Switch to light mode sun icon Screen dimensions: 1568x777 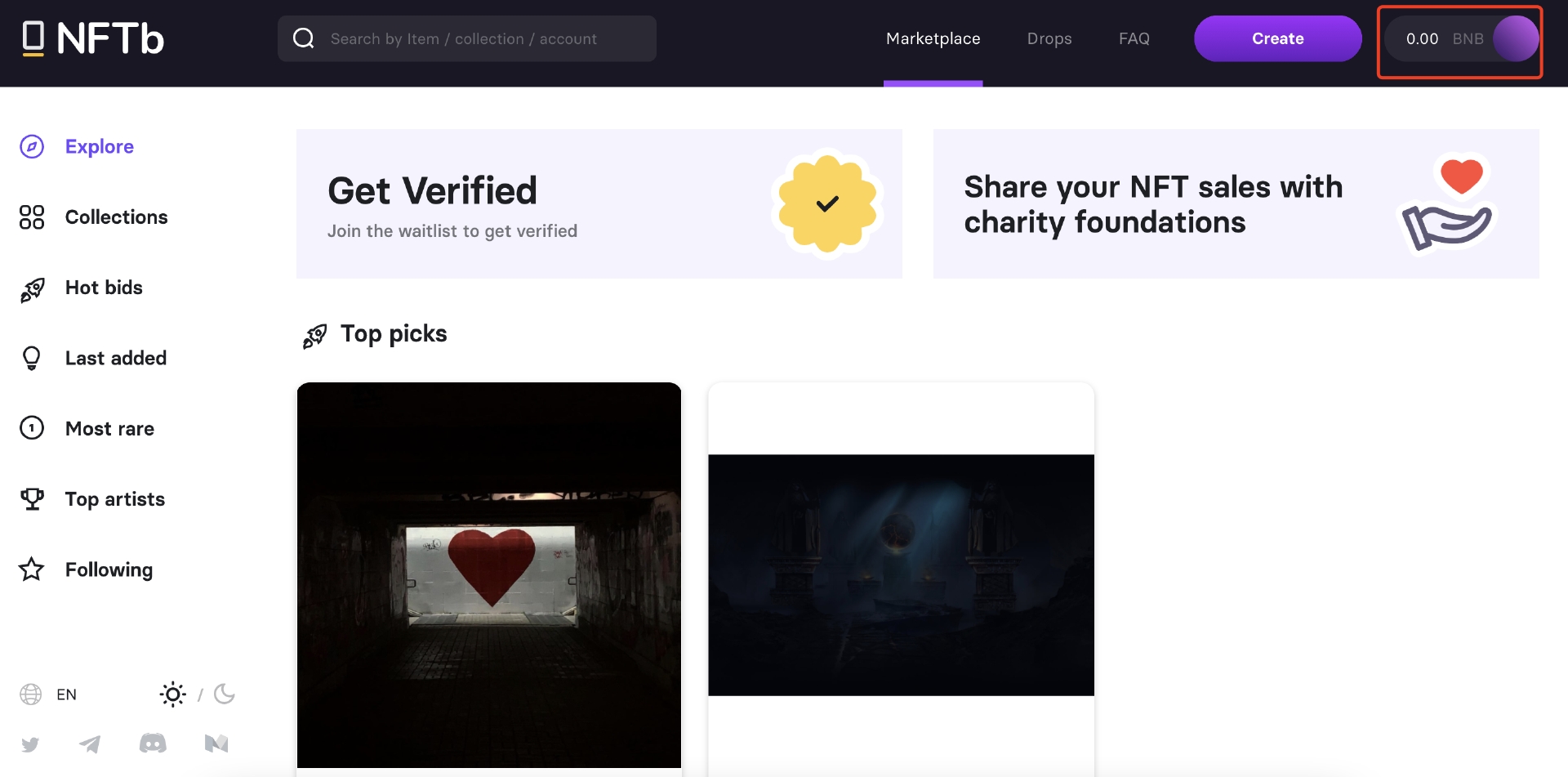(172, 694)
